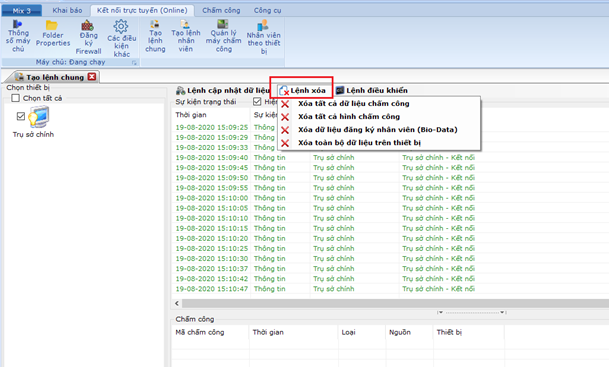This screenshot has width=609, height=367.
Task: Open Lệnh xóa dropdown menu
Action: [x=302, y=90]
